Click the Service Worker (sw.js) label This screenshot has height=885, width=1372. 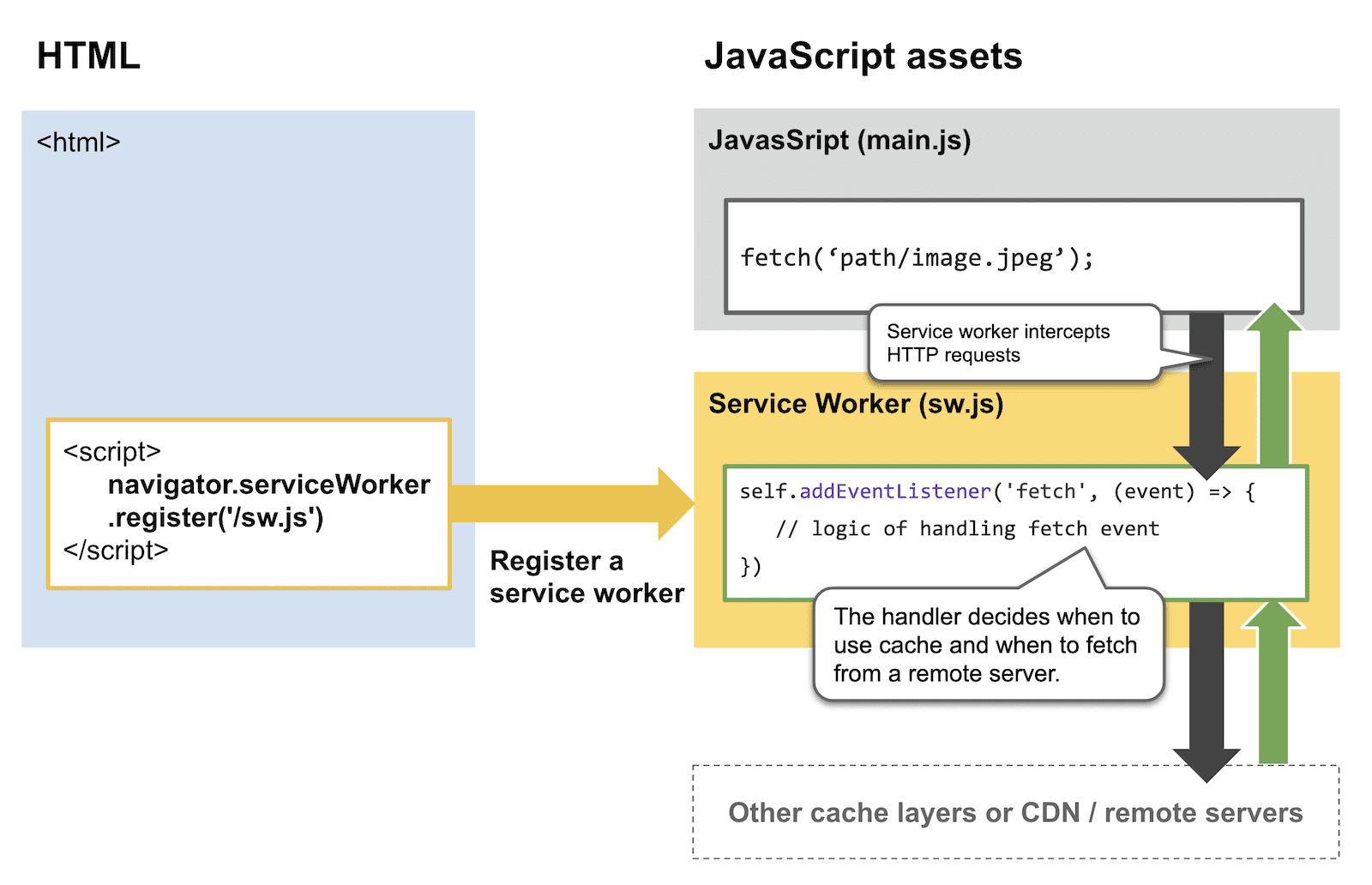(856, 403)
